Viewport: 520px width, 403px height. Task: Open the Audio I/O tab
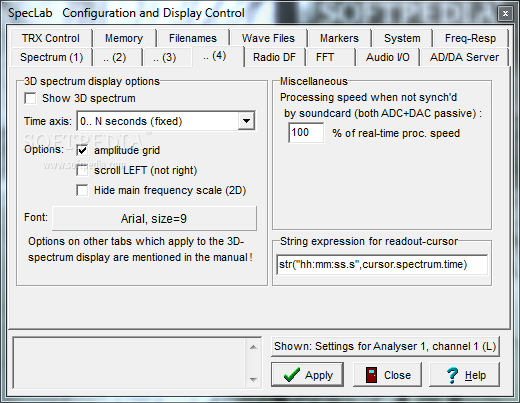coord(388,57)
